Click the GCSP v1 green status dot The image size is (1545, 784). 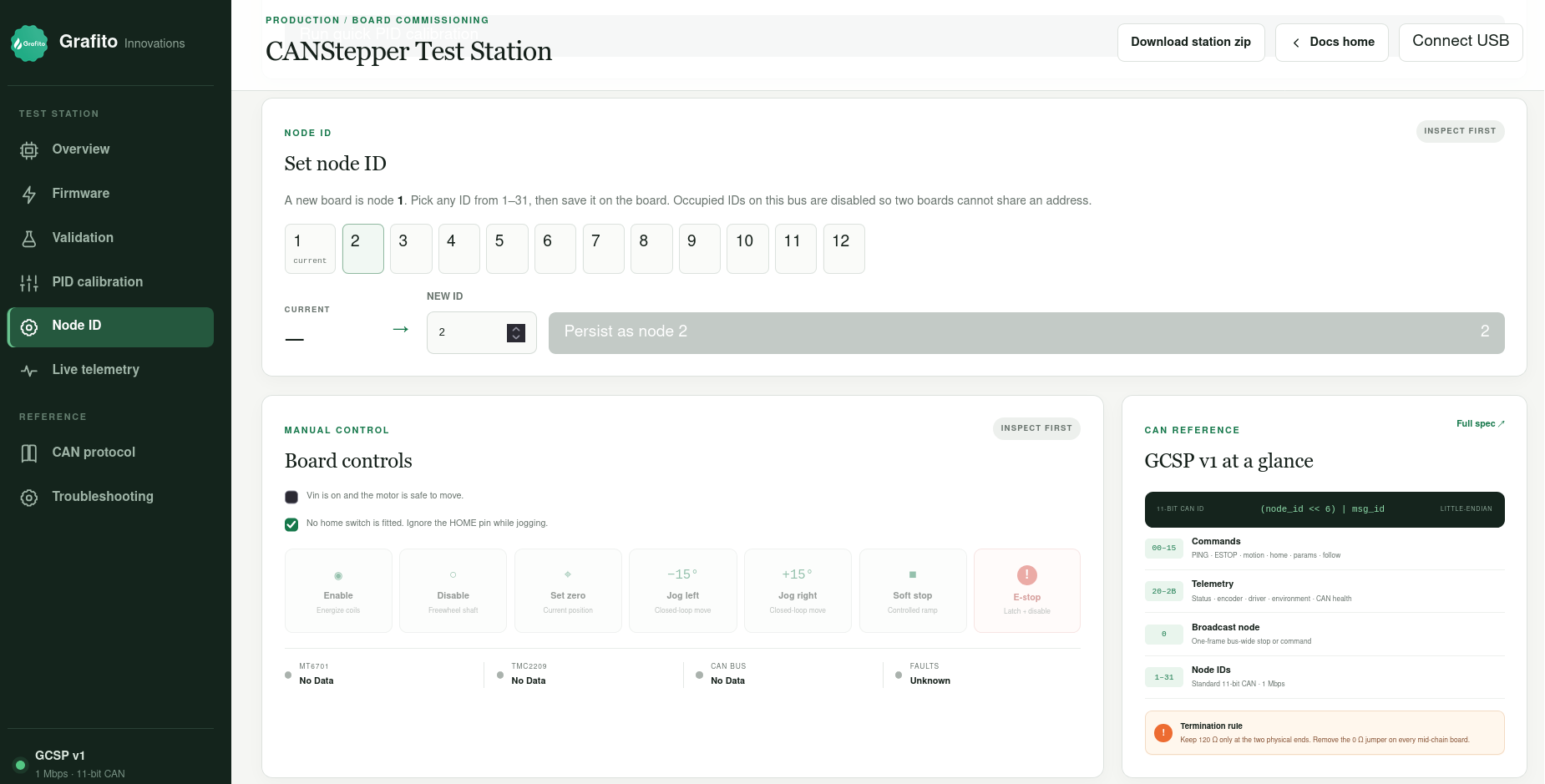coord(21,765)
